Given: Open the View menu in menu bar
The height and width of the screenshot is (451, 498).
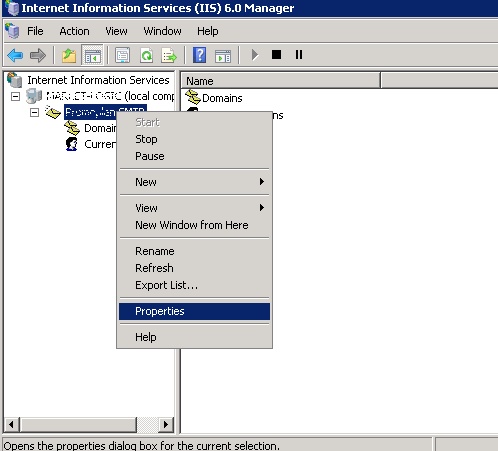Looking at the screenshot, I should (116, 31).
